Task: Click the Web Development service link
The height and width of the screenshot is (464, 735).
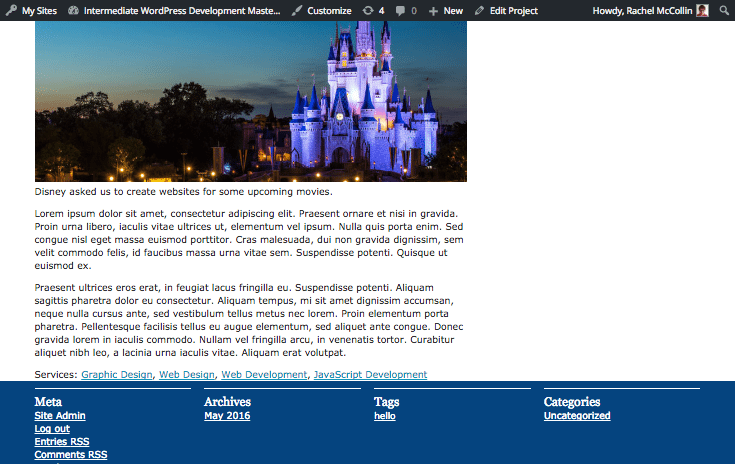Action: 264,375
